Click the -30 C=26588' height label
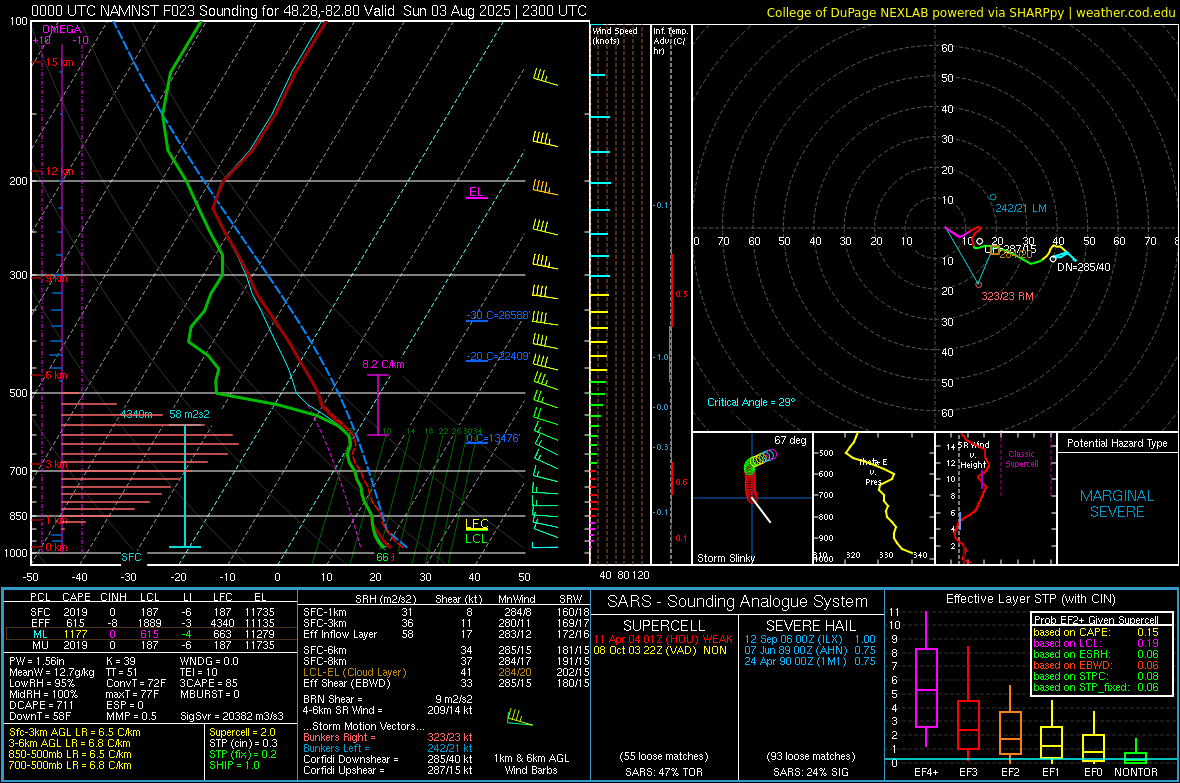Screen dimensions: 1180x783 497,315
